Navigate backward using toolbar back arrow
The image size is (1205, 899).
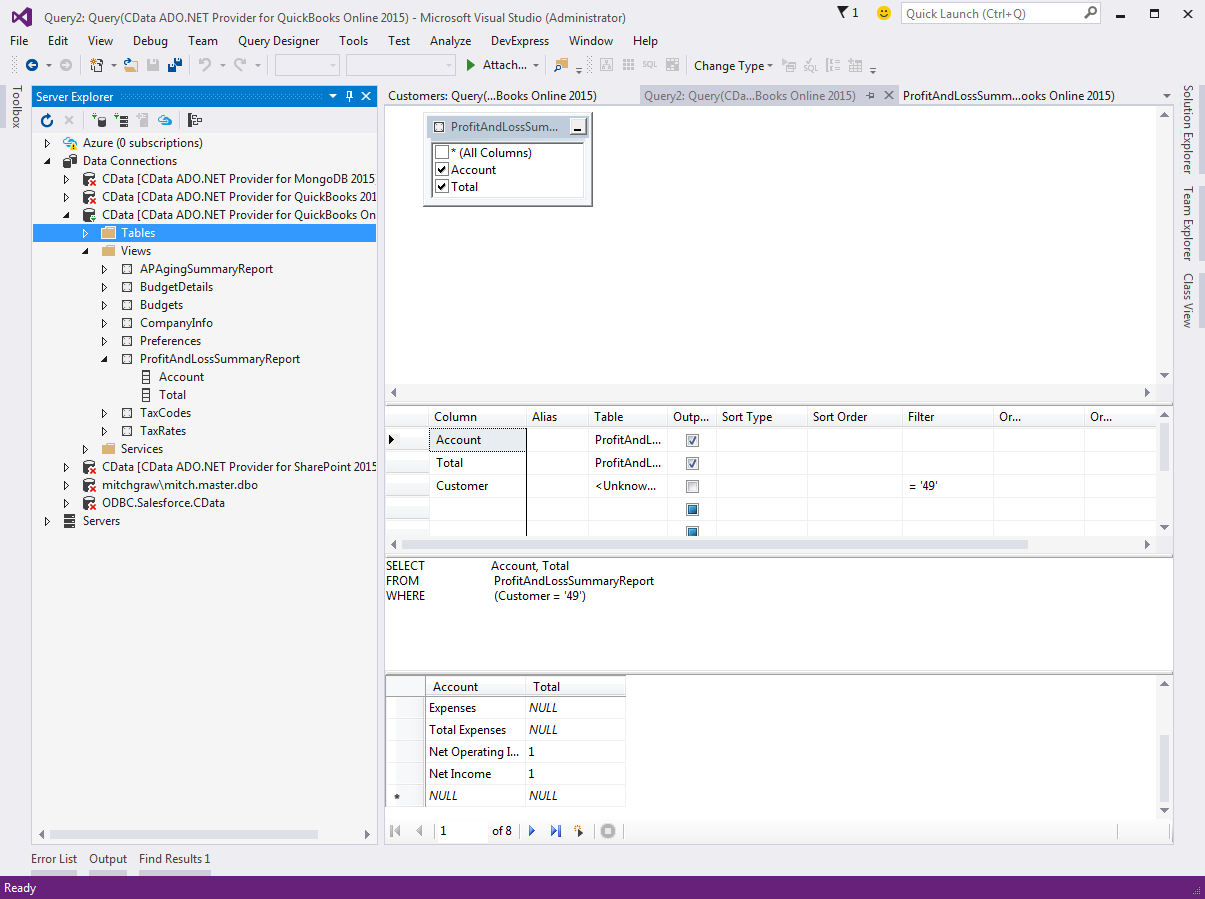click(32, 65)
